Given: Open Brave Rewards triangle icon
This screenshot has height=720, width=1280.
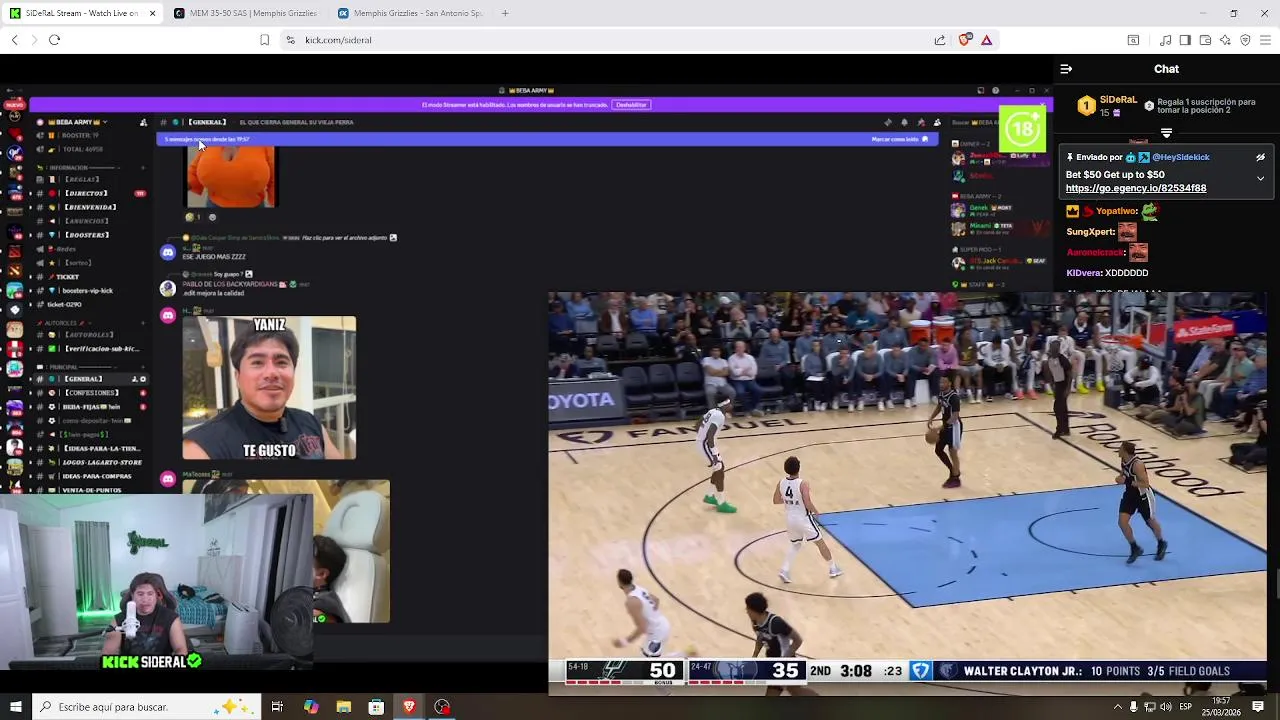Looking at the screenshot, I should pyautogui.click(x=986, y=40).
